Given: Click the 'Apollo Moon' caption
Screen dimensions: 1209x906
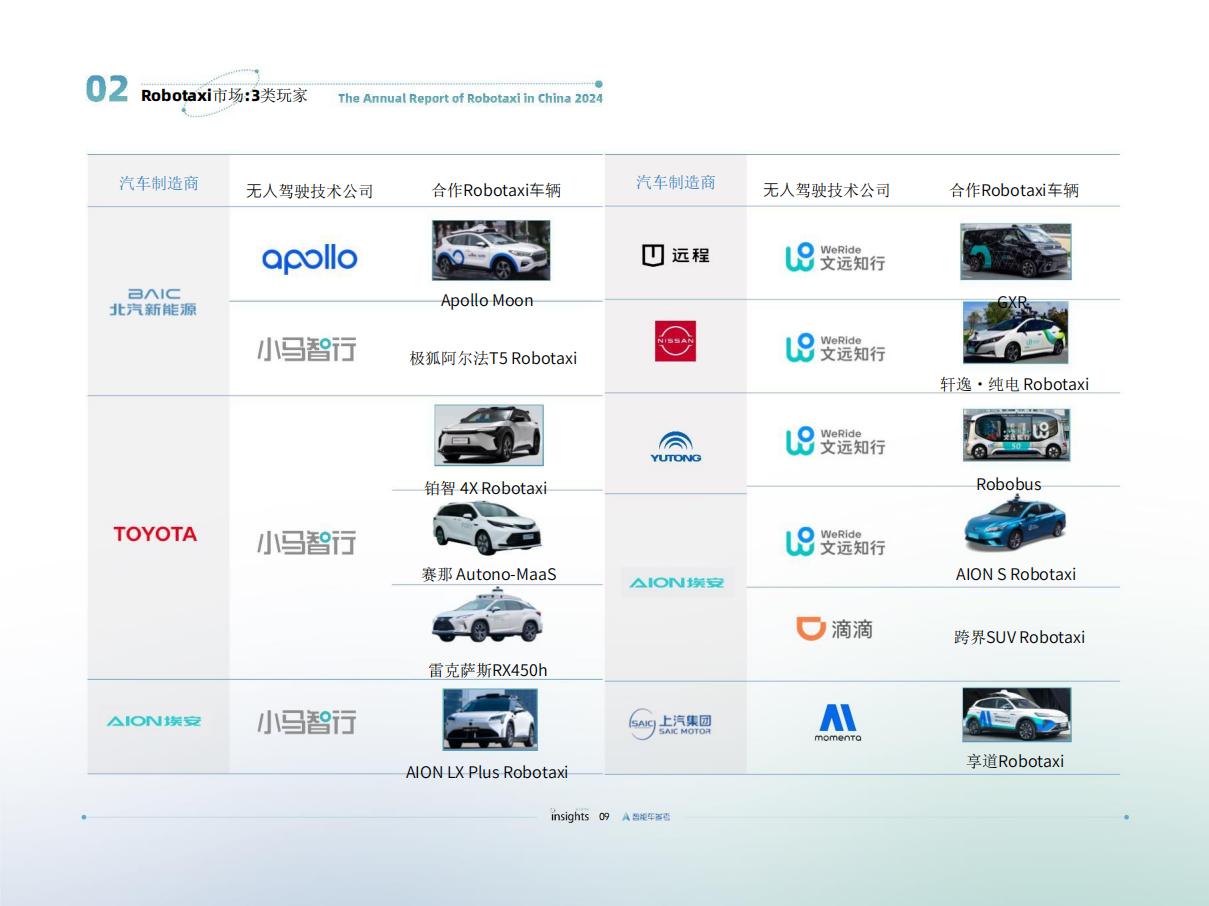Looking at the screenshot, I should [487, 300].
